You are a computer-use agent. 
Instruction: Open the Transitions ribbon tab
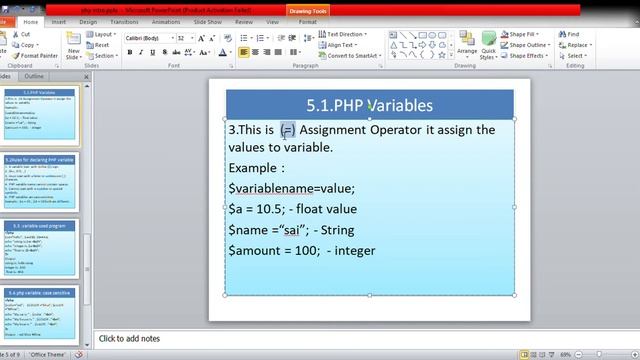[124, 22]
